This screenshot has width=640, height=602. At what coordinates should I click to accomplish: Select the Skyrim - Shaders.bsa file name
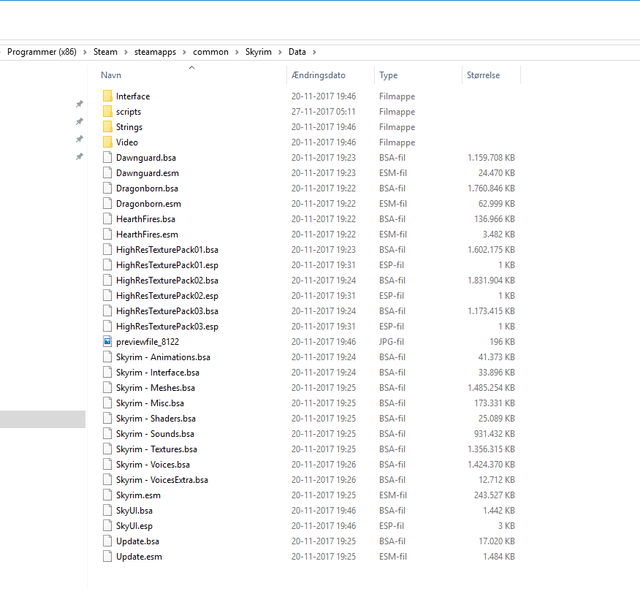pyautogui.click(x=156, y=418)
